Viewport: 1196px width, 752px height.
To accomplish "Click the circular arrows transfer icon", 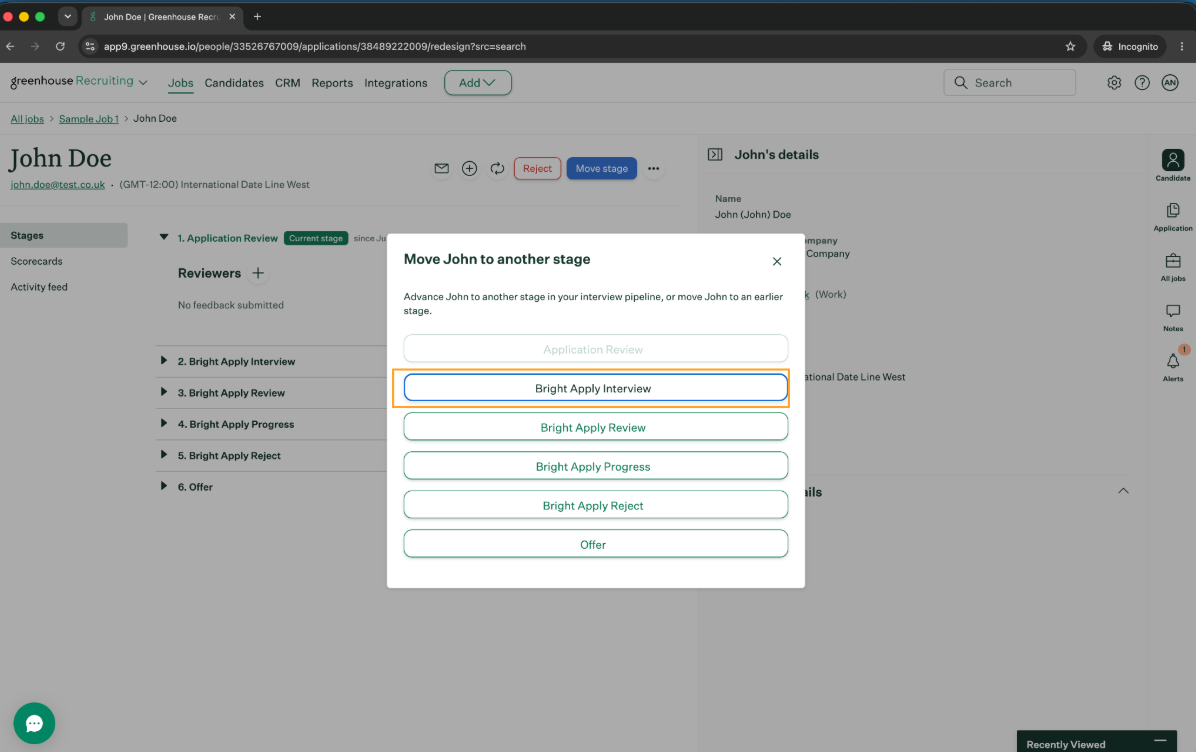I will coord(497,169).
